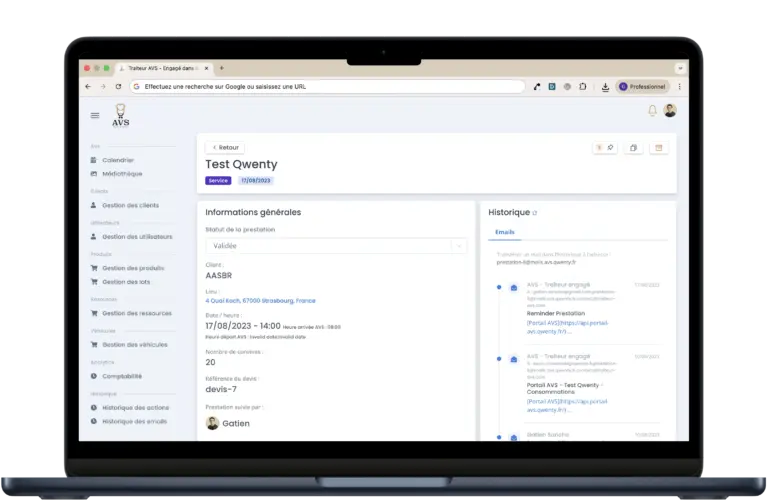This screenshot has width=768, height=501.
Task: Select the Traiteur AVS browser tab
Action: click(164, 68)
